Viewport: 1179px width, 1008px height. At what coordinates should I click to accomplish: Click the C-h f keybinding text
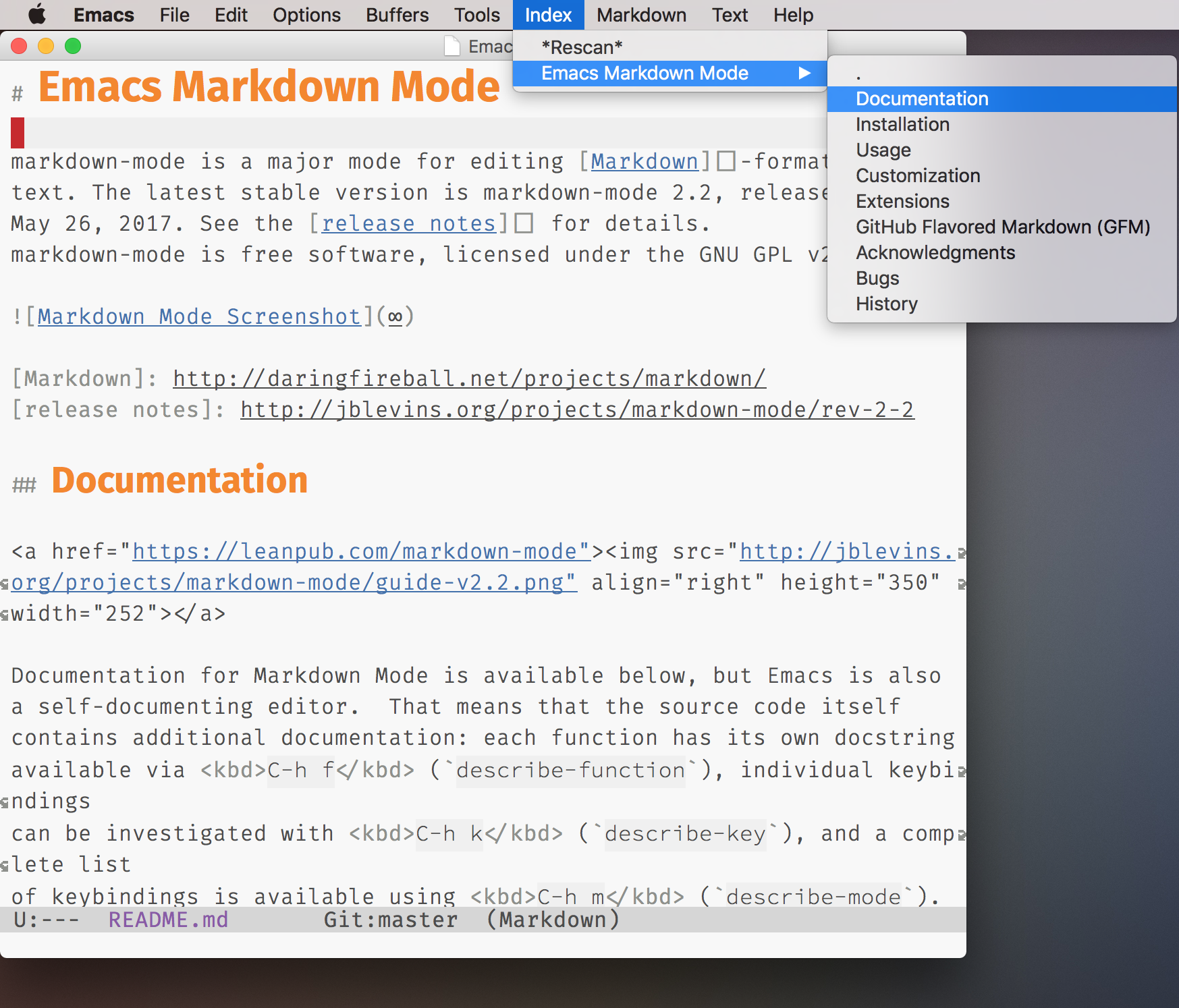301,771
